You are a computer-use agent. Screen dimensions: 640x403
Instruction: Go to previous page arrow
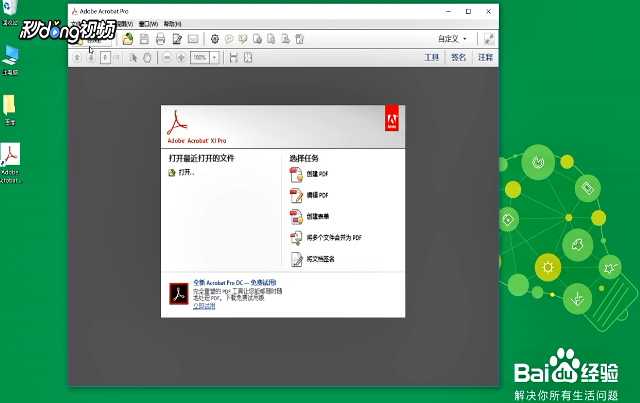[77, 58]
